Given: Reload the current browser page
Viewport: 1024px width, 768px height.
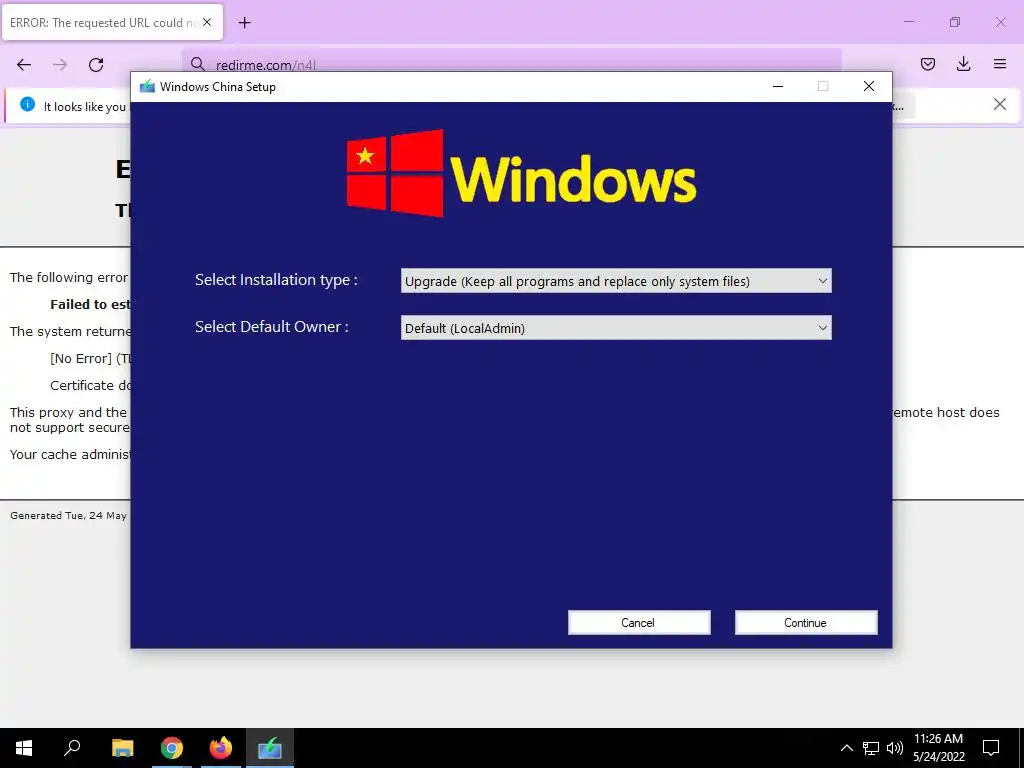Looking at the screenshot, I should 96,64.
